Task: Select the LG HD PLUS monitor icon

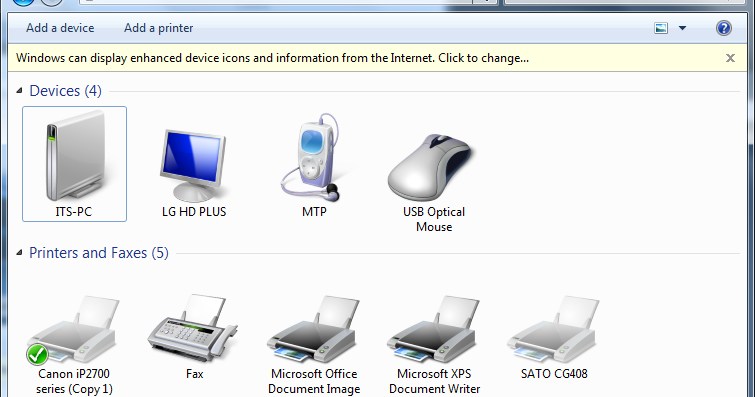Action: point(194,165)
